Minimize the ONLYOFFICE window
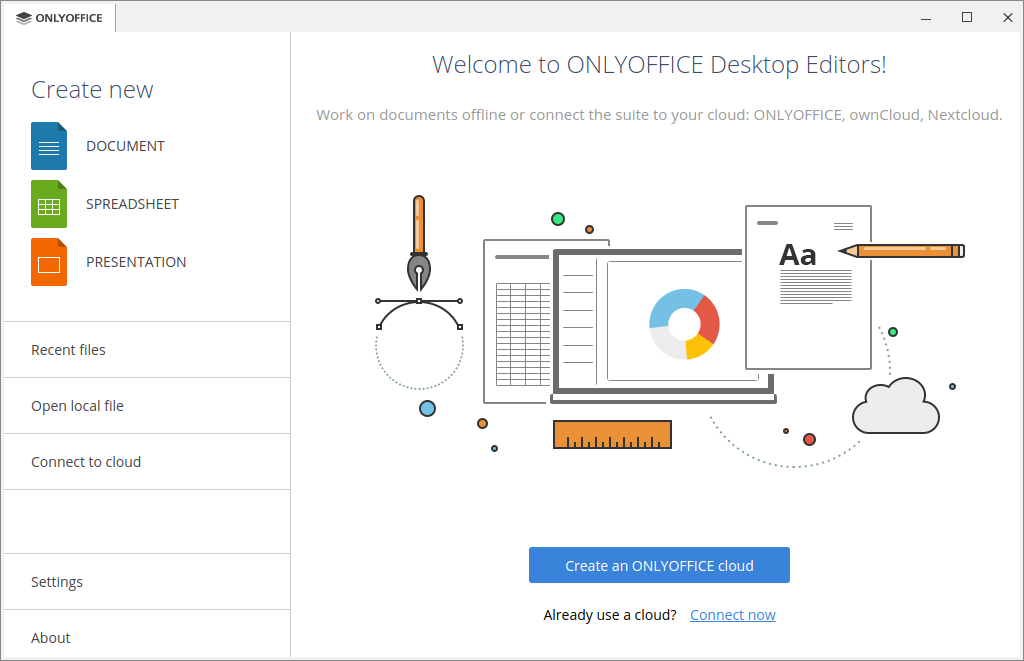This screenshot has width=1024, height=661. point(926,18)
